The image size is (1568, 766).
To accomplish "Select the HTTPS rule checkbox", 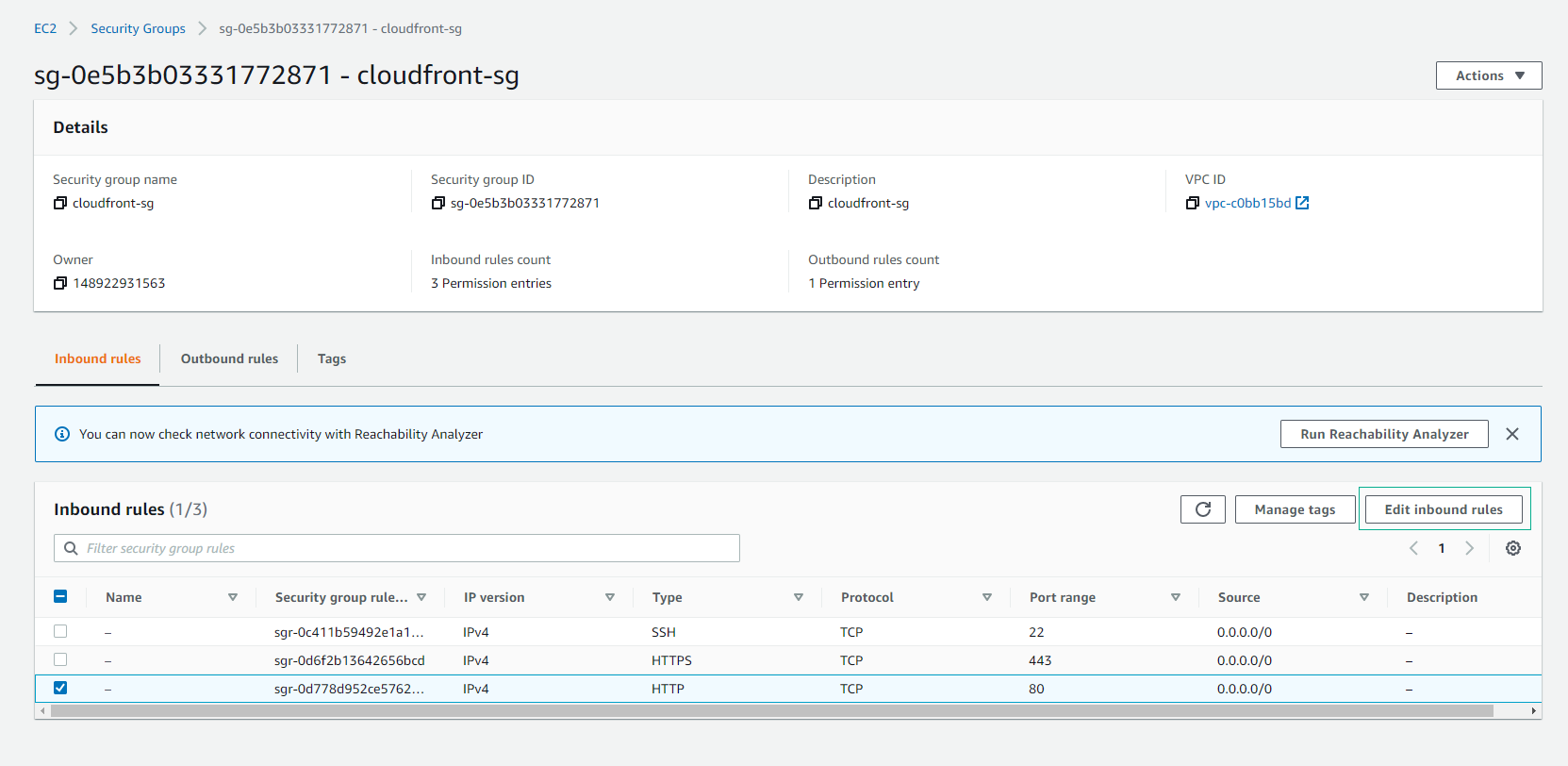I will 60,659.
